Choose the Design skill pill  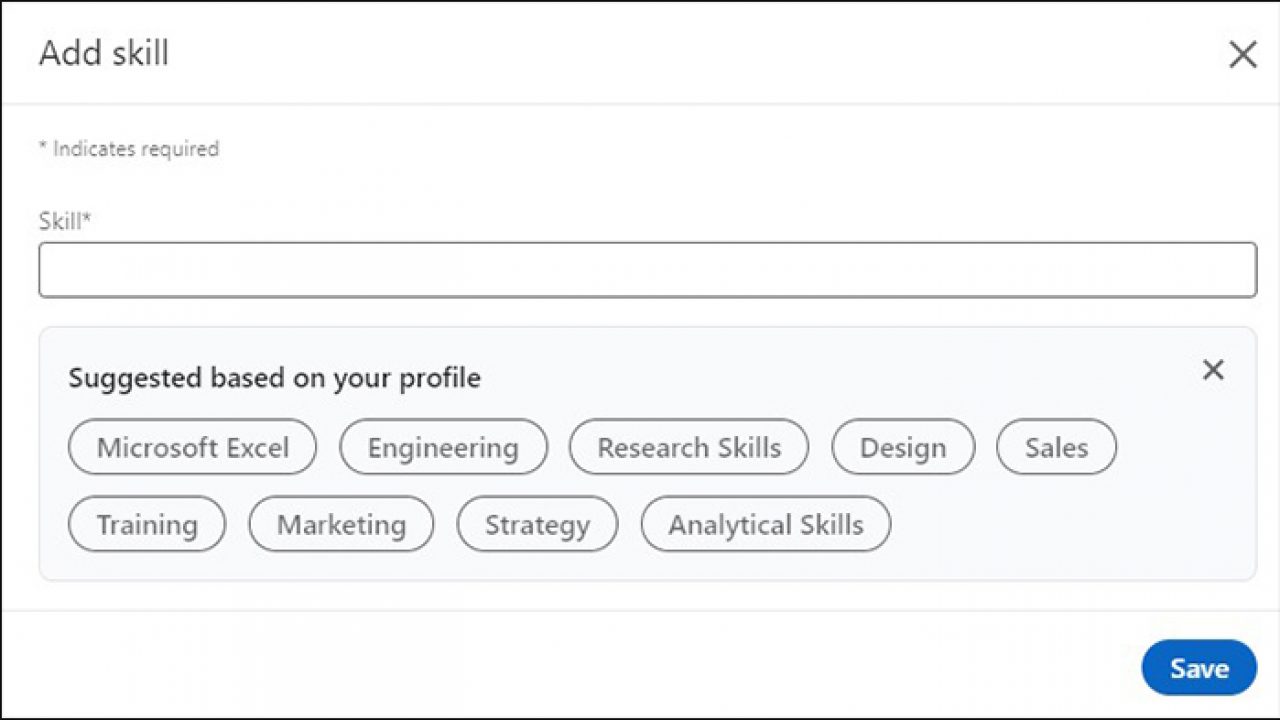pyautogui.click(x=903, y=447)
